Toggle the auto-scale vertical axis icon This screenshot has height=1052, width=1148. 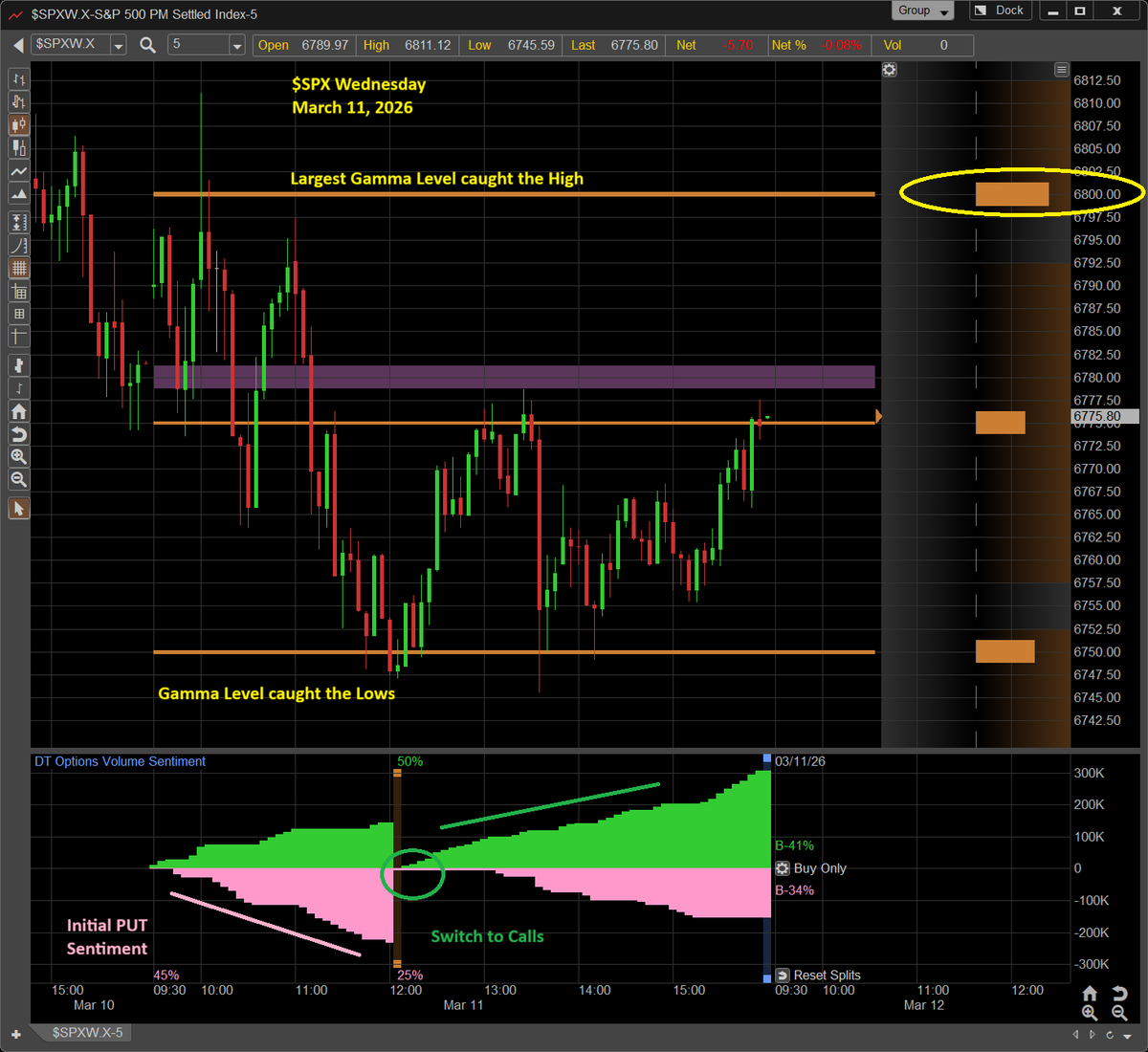click(18, 222)
